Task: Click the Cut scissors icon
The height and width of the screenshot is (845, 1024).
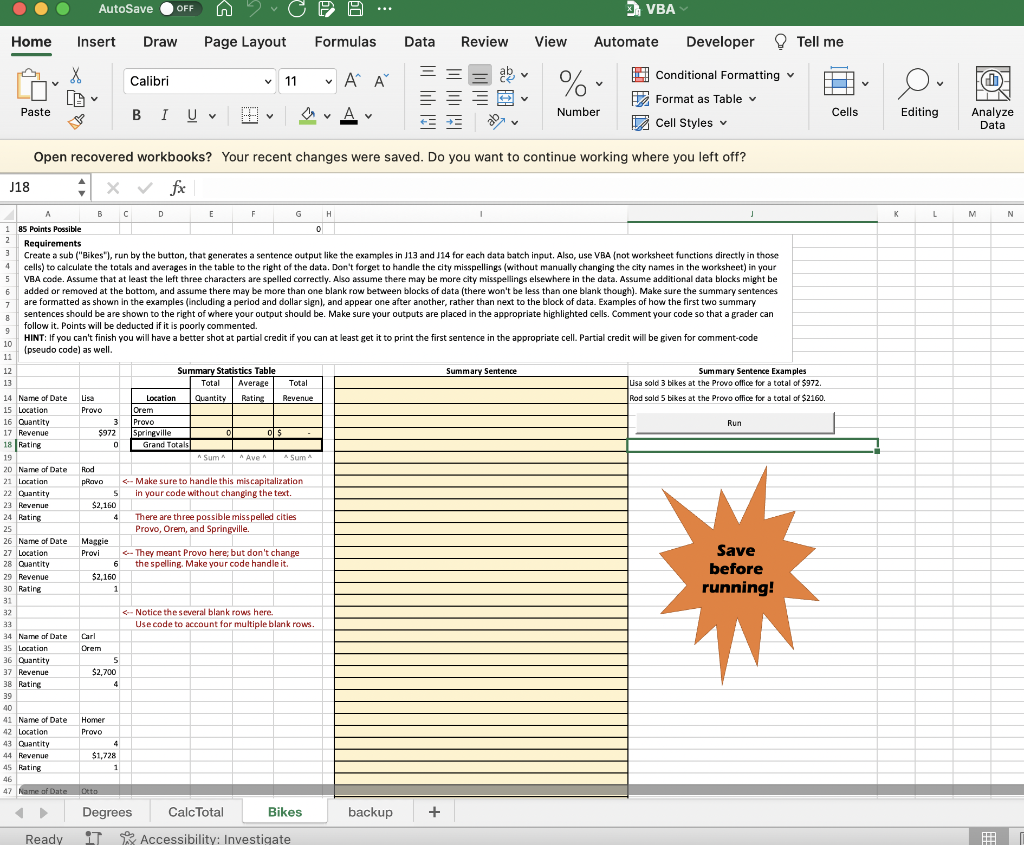Action: pos(78,76)
